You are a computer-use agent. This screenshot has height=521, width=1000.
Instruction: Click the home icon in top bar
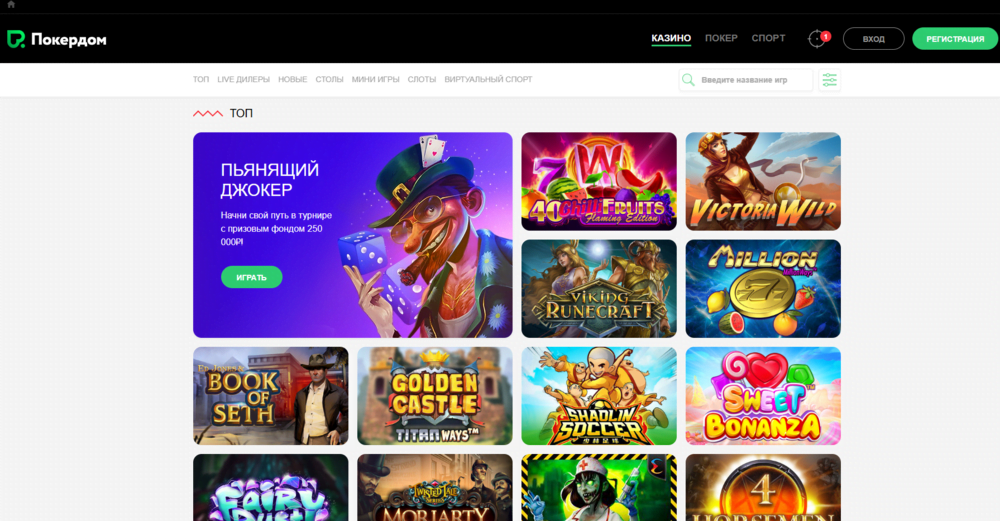pos(11,4)
